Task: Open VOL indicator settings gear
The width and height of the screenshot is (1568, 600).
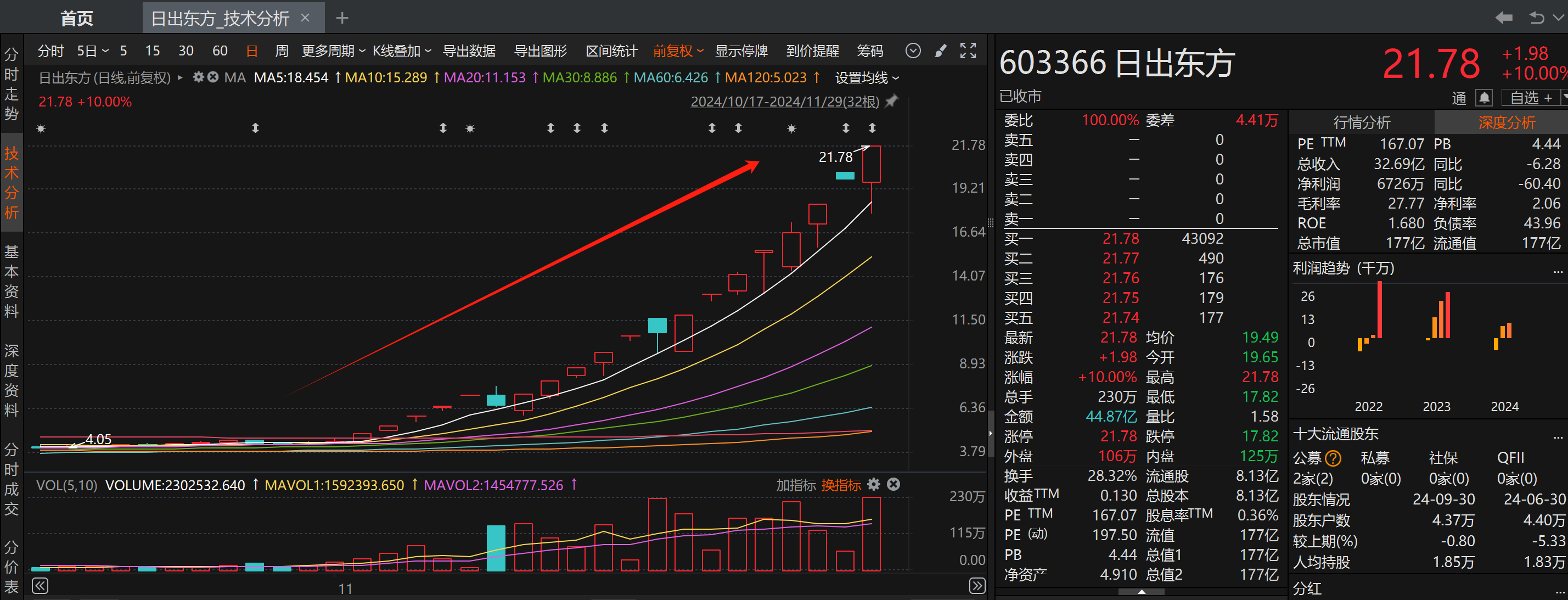Action: click(x=874, y=484)
